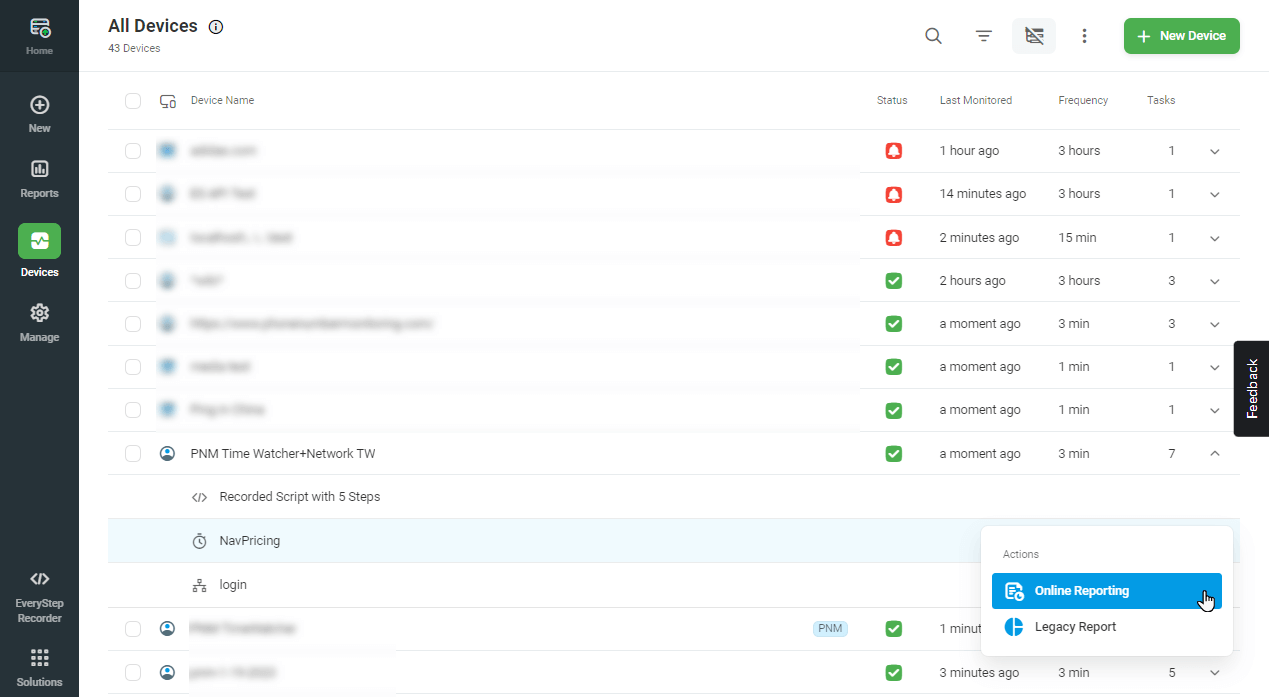Select the Recorded Script with 5 Steps task
Image resolution: width=1269 pixels, height=697 pixels.
pos(299,497)
